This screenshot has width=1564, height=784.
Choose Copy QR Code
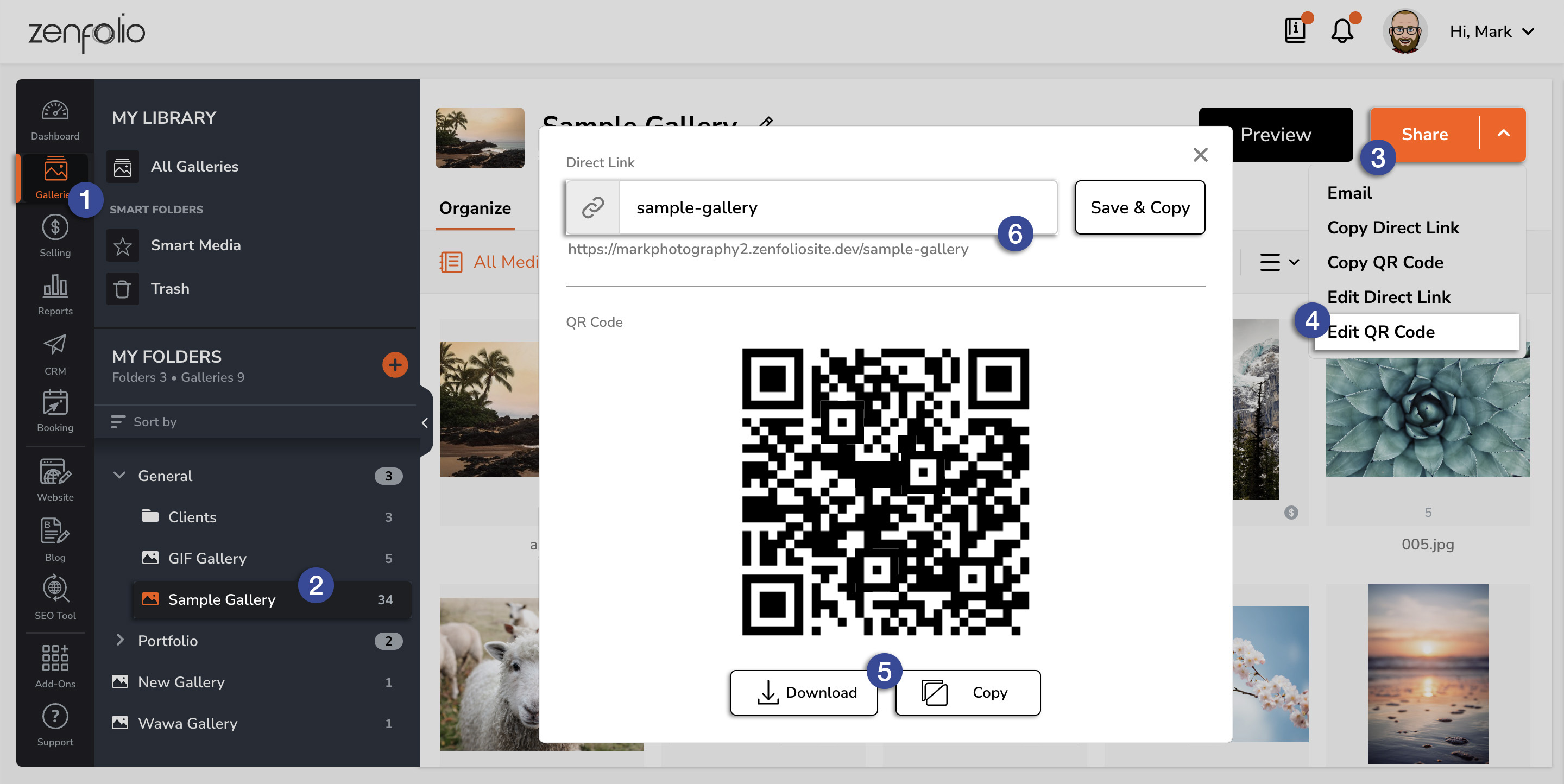click(x=1385, y=262)
